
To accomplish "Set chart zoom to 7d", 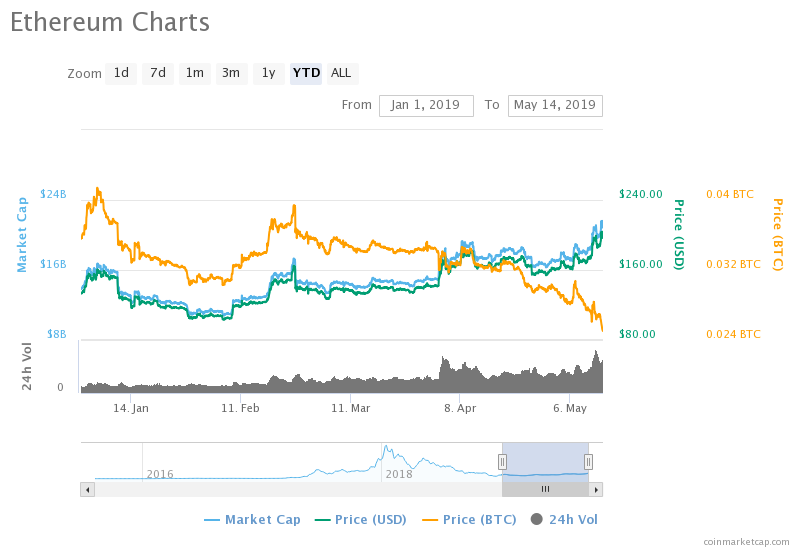I will 158,73.
